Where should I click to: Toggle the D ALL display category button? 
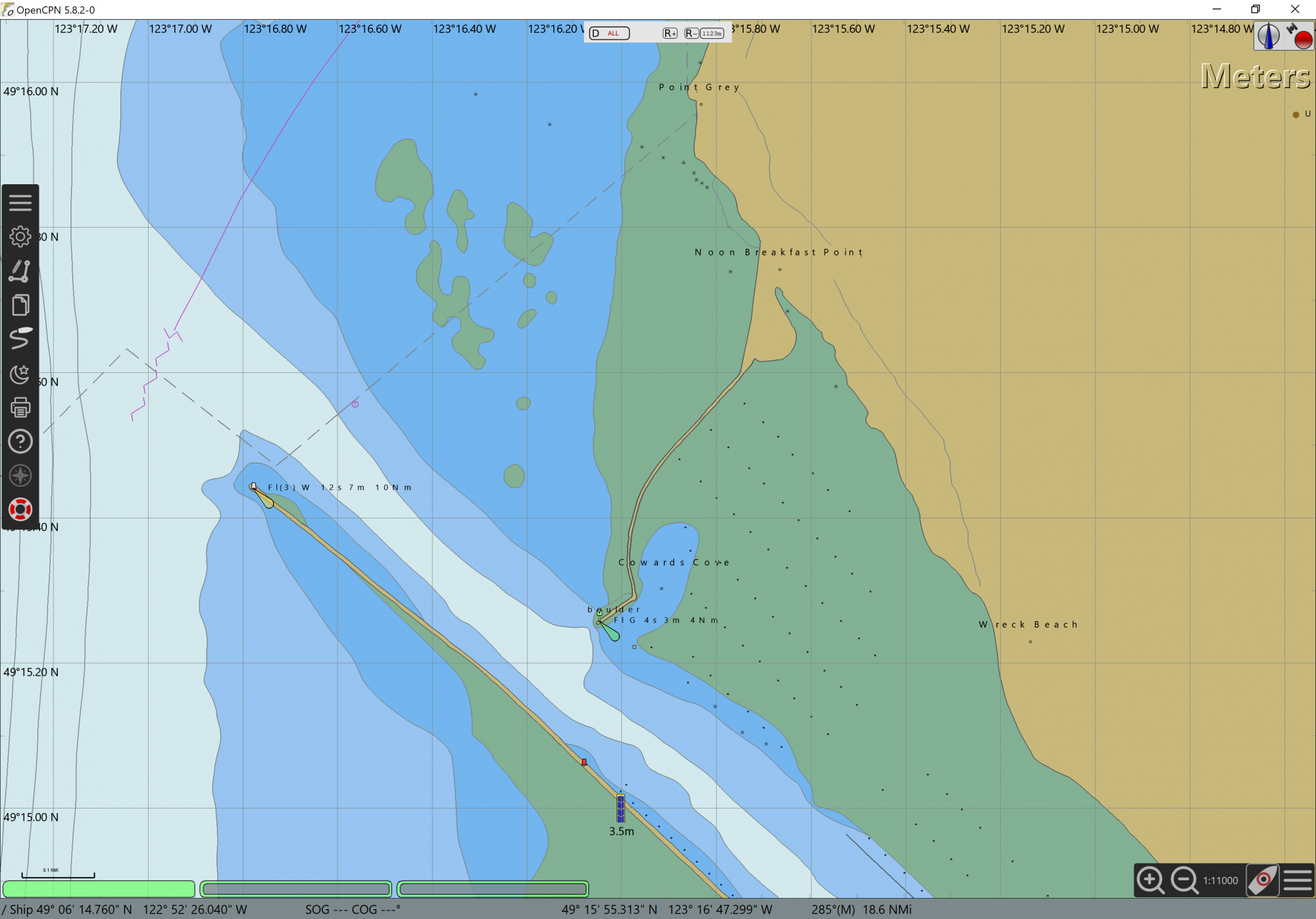click(x=609, y=34)
